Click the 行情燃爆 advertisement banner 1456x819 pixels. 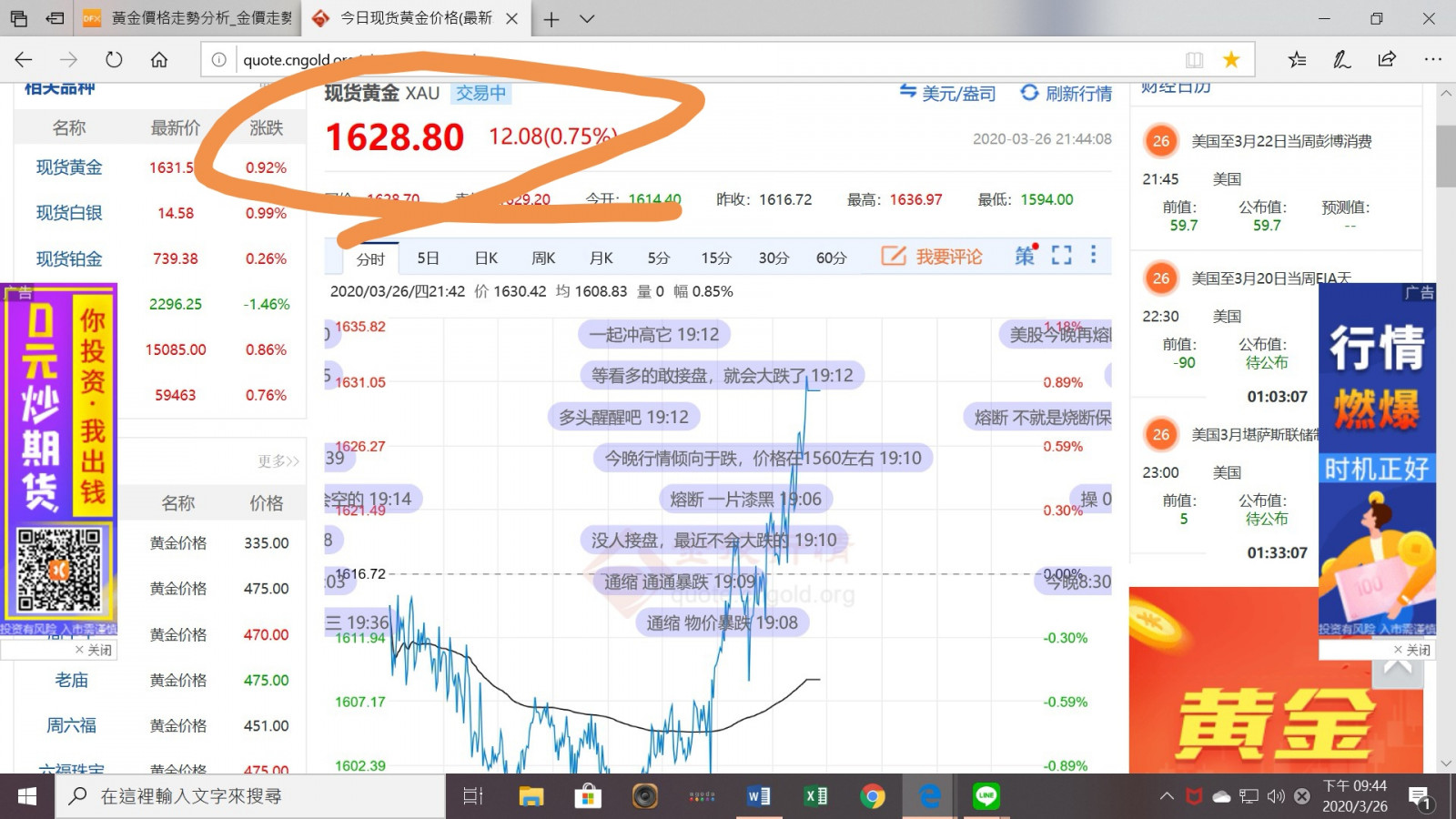click(1377, 460)
